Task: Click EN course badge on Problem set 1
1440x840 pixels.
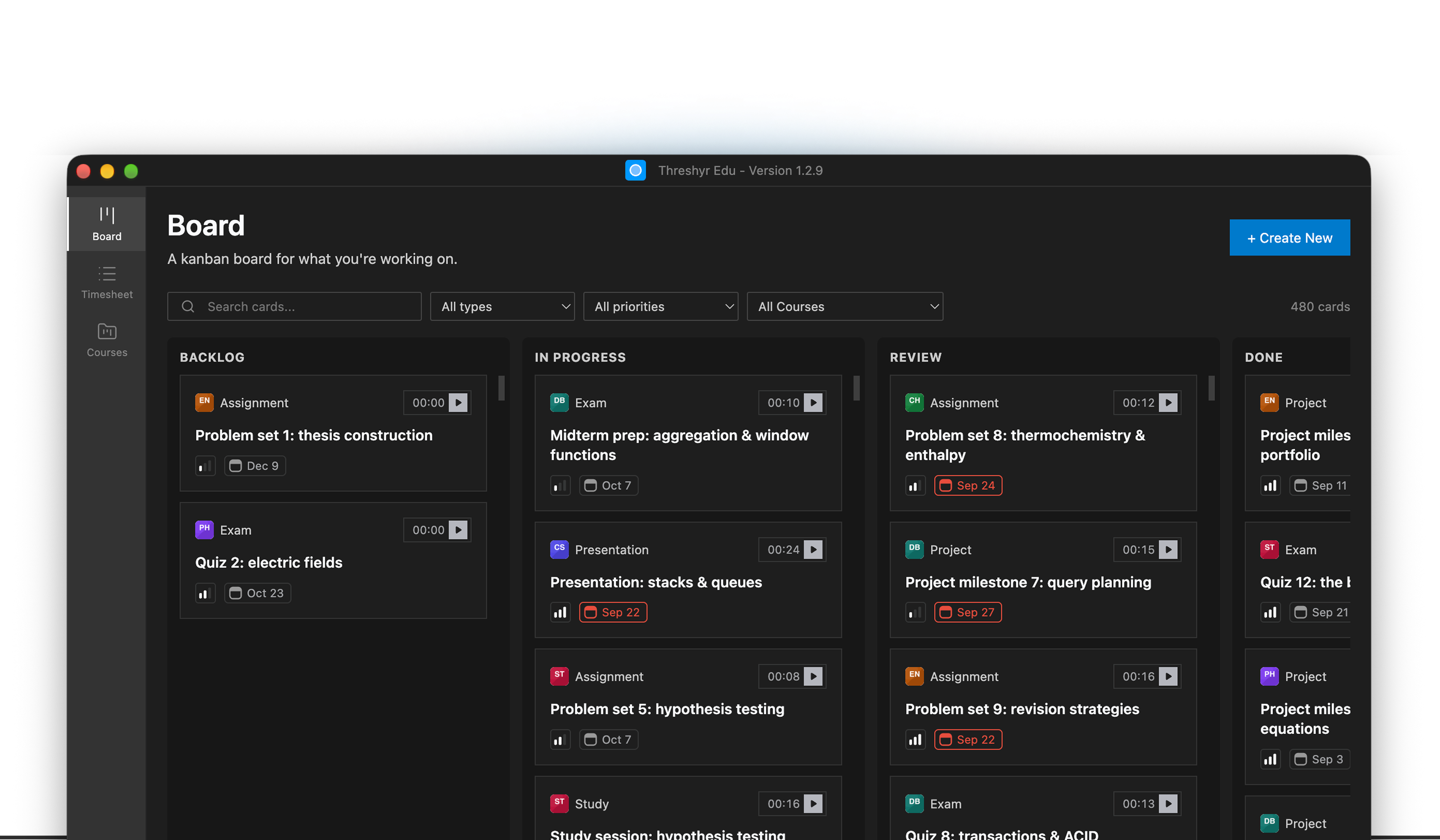Action: 205,402
